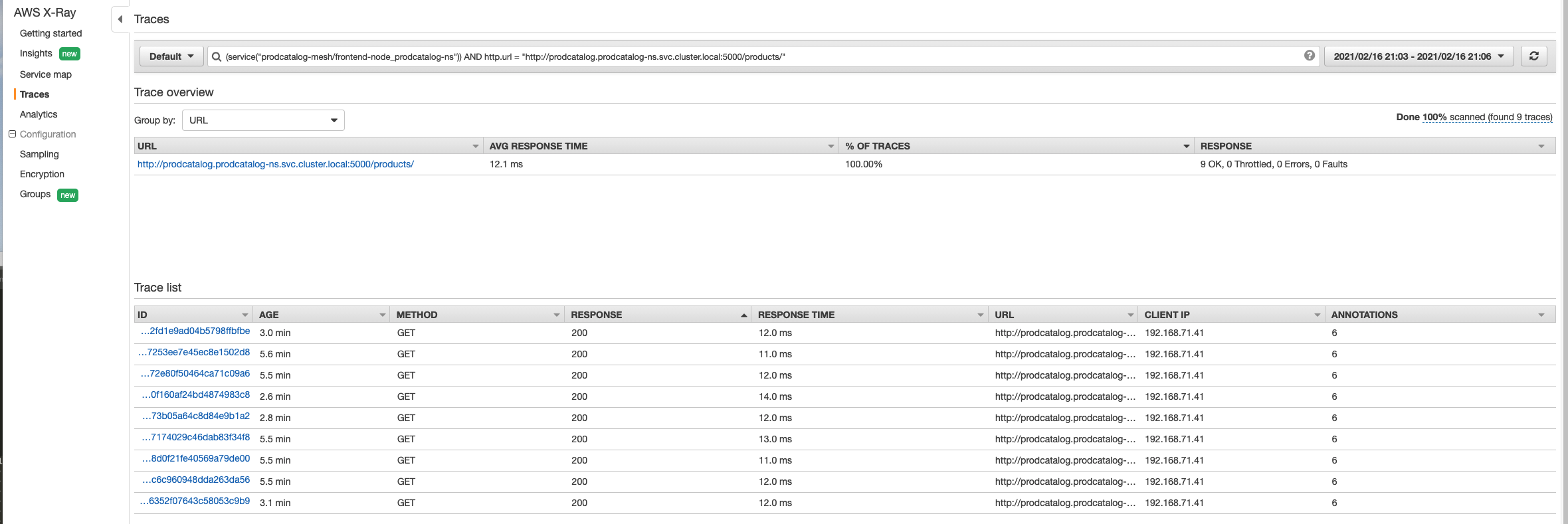Select Traces in sidebar

click(x=35, y=94)
